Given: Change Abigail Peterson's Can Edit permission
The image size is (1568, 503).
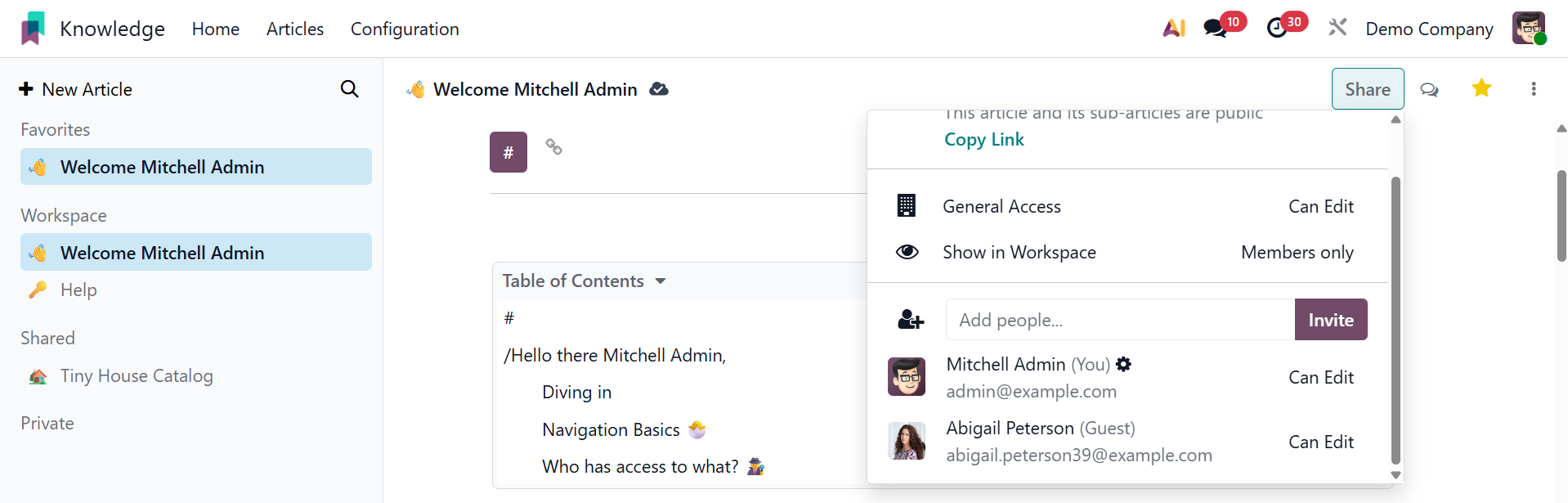Looking at the screenshot, I should point(1321,442).
